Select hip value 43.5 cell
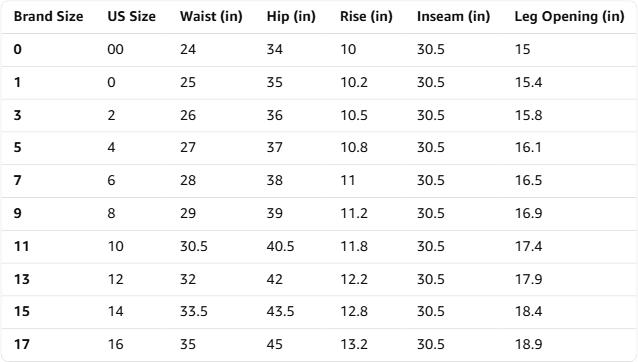Image resolution: width=638 pixels, height=362 pixels. point(280,311)
